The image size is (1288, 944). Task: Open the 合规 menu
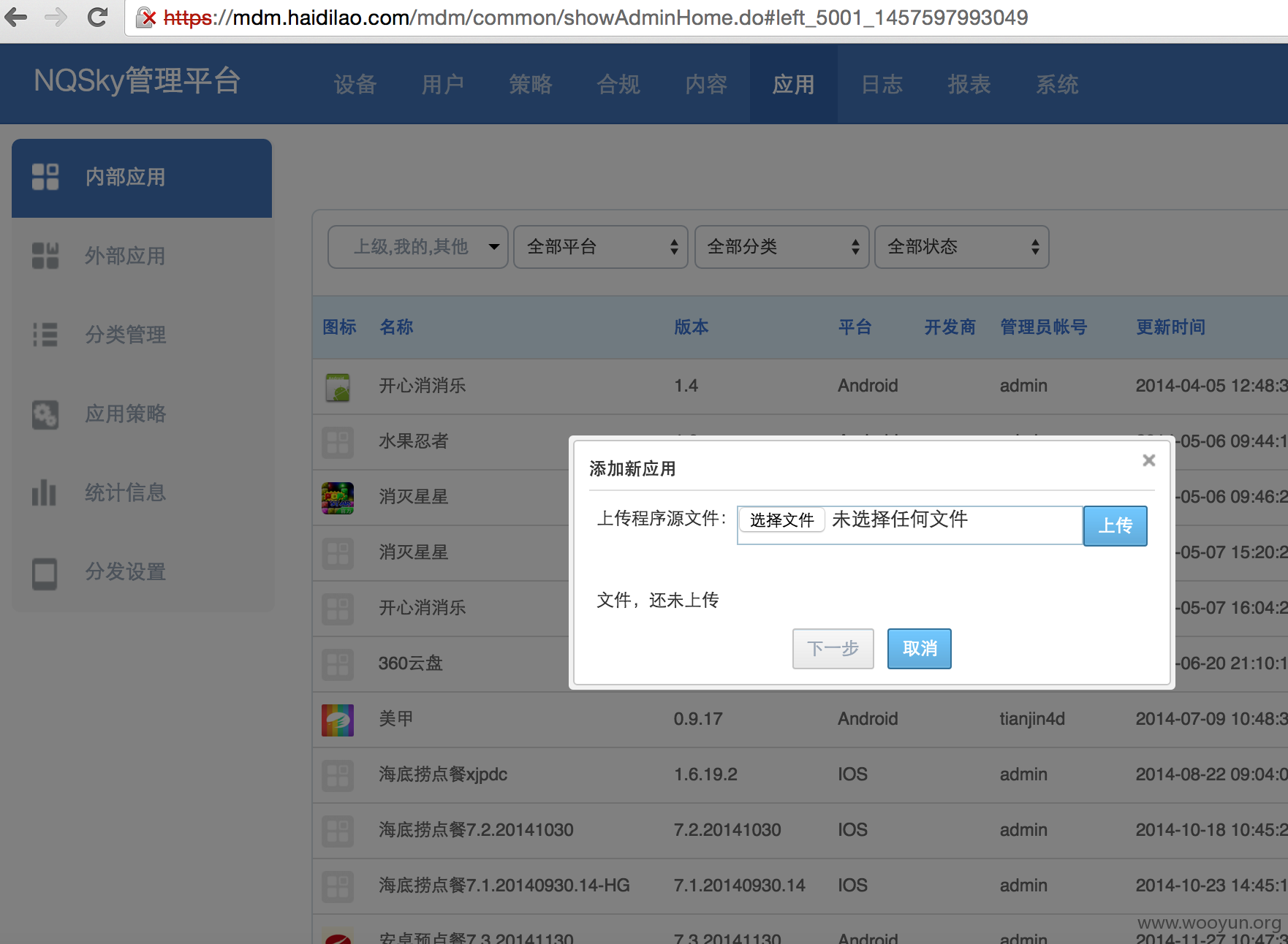coord(618,85)
